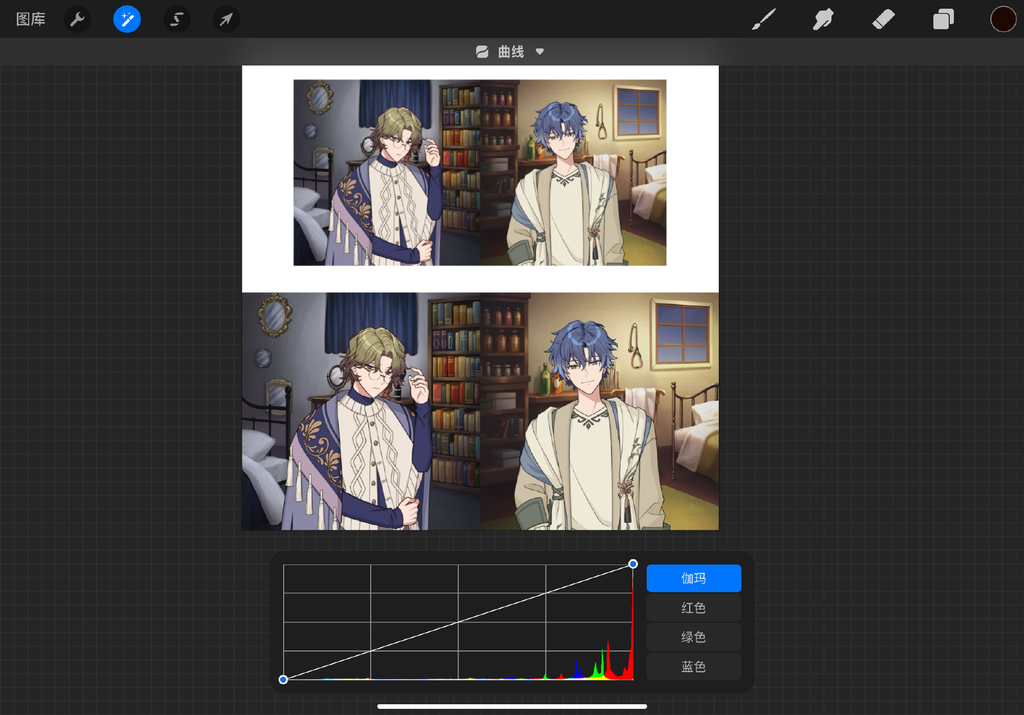This screenshot has height=715, width=1024.
Task: Tap the home indicator bar at bottom
Action: tap(512, 706)
